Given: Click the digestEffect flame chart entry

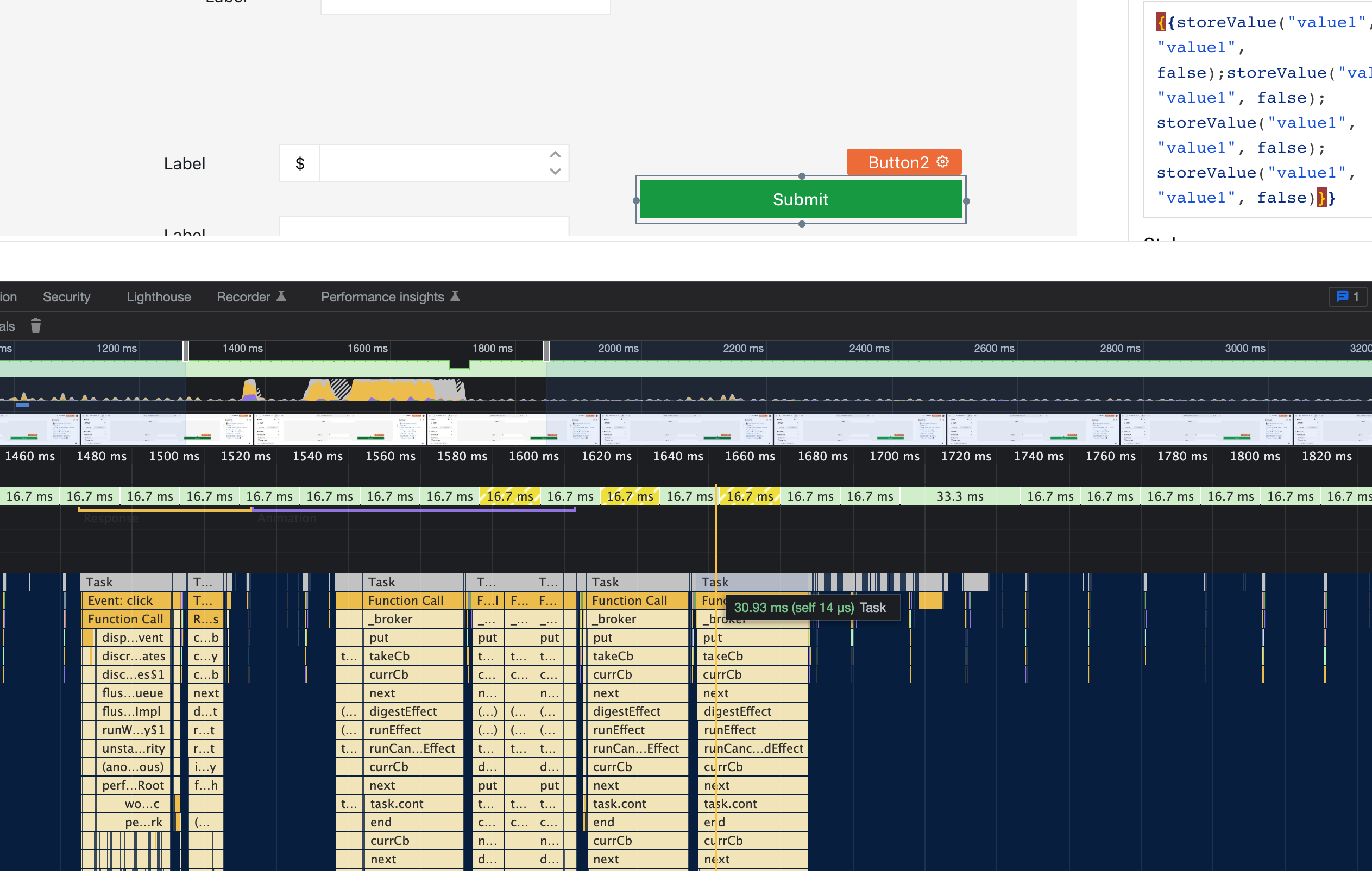Looking at the screenshot, I should pos(403,711).
